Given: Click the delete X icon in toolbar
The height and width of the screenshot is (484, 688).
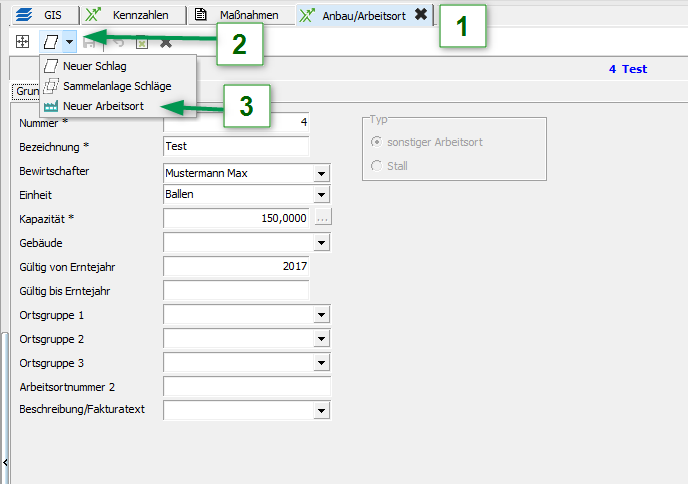Looking at the screenshot, I should 166,42.
